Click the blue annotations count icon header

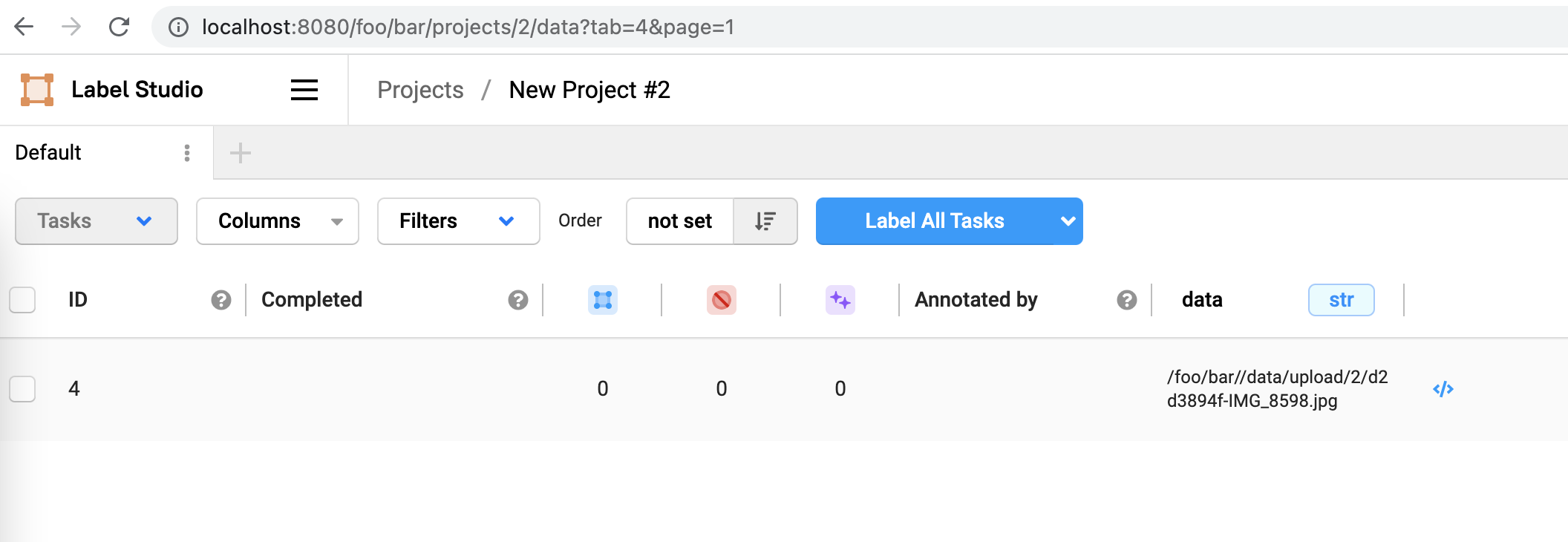[x=604, y=300]
